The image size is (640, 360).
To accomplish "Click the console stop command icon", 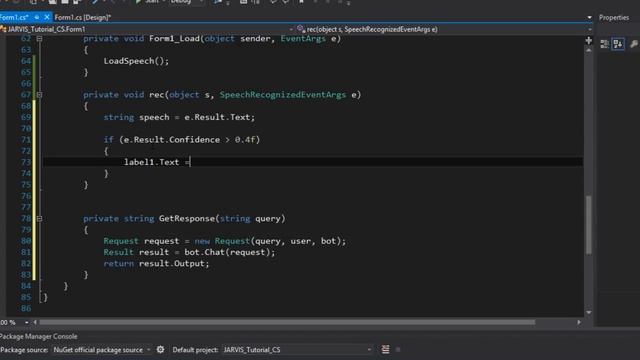I will [398, 349].
